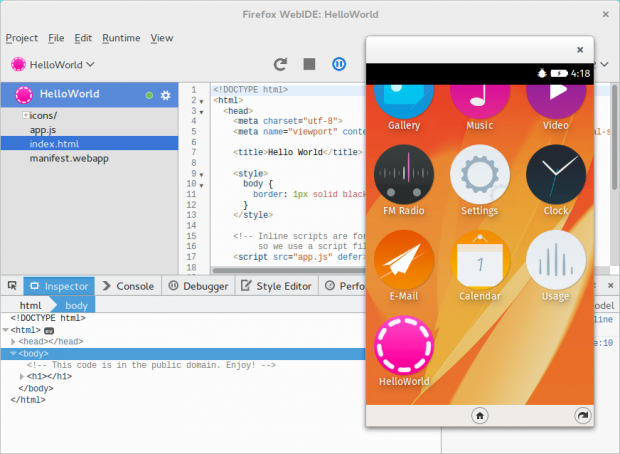This screenshot has width=620, height=454.
Task: Open the View menu
Action: tap(162, 38)
